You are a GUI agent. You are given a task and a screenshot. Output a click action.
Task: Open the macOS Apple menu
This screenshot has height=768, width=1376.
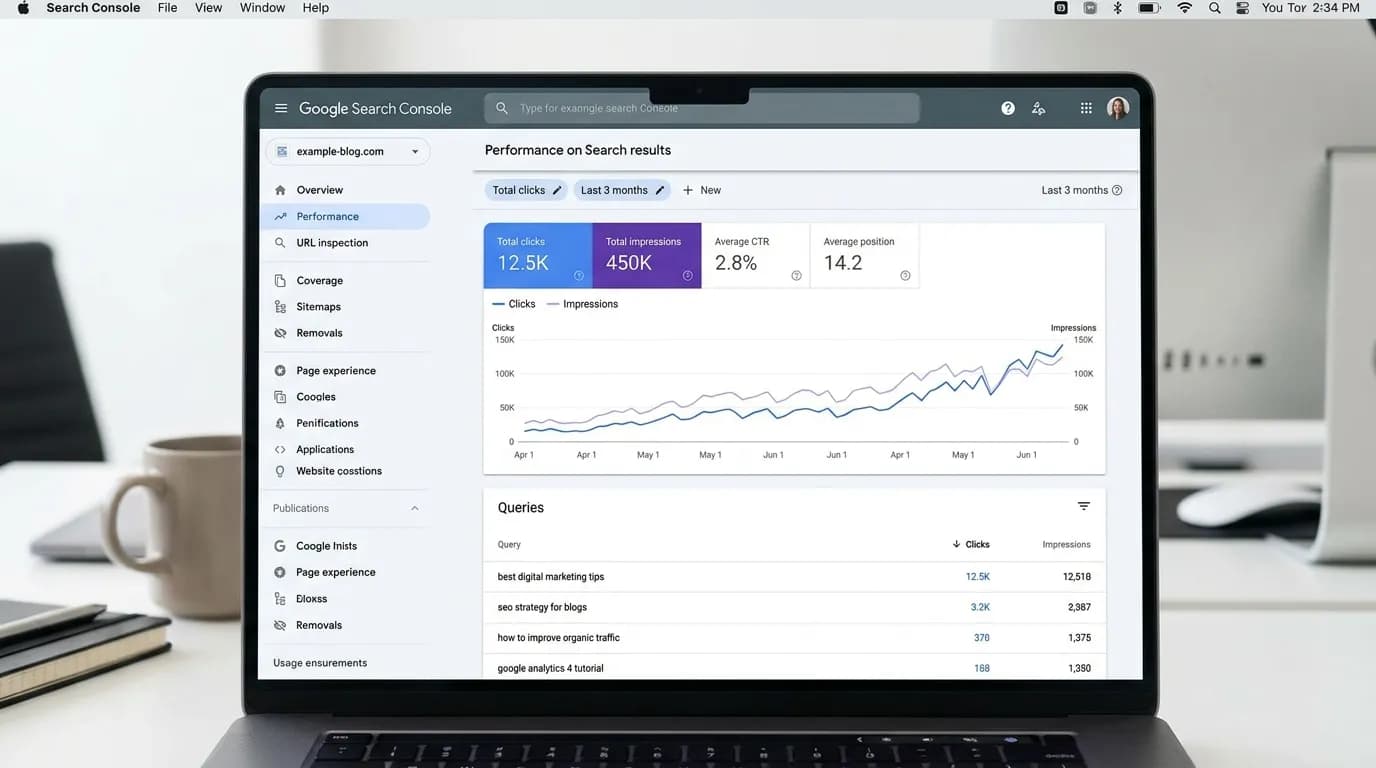(23, 8)
